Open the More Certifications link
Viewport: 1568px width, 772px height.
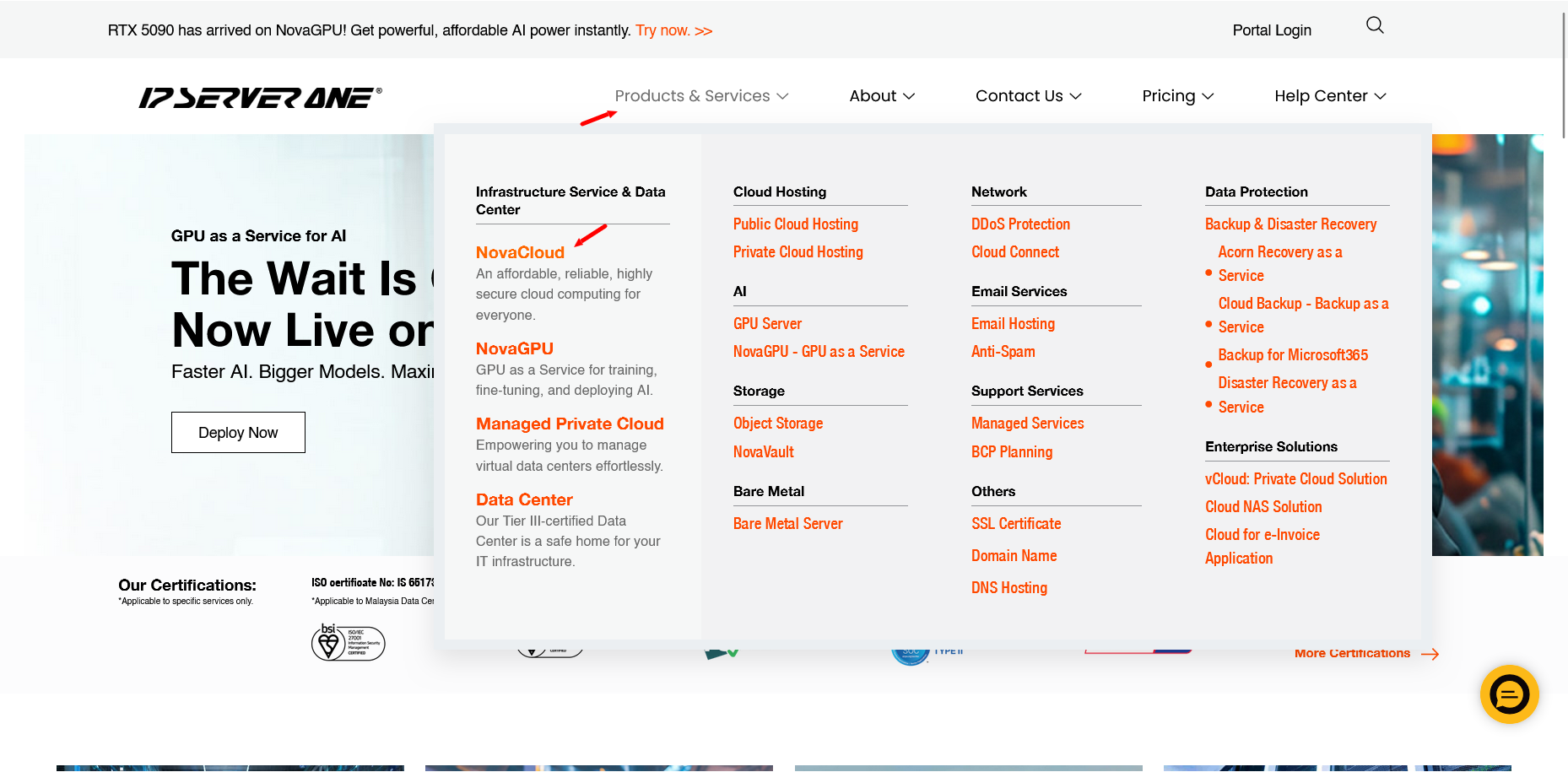point(1352,653)
